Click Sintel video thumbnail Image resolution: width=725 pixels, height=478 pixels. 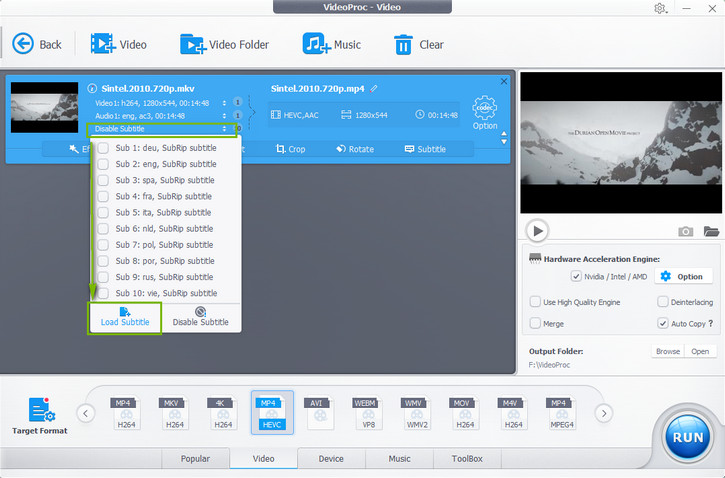tap(44, 107)
